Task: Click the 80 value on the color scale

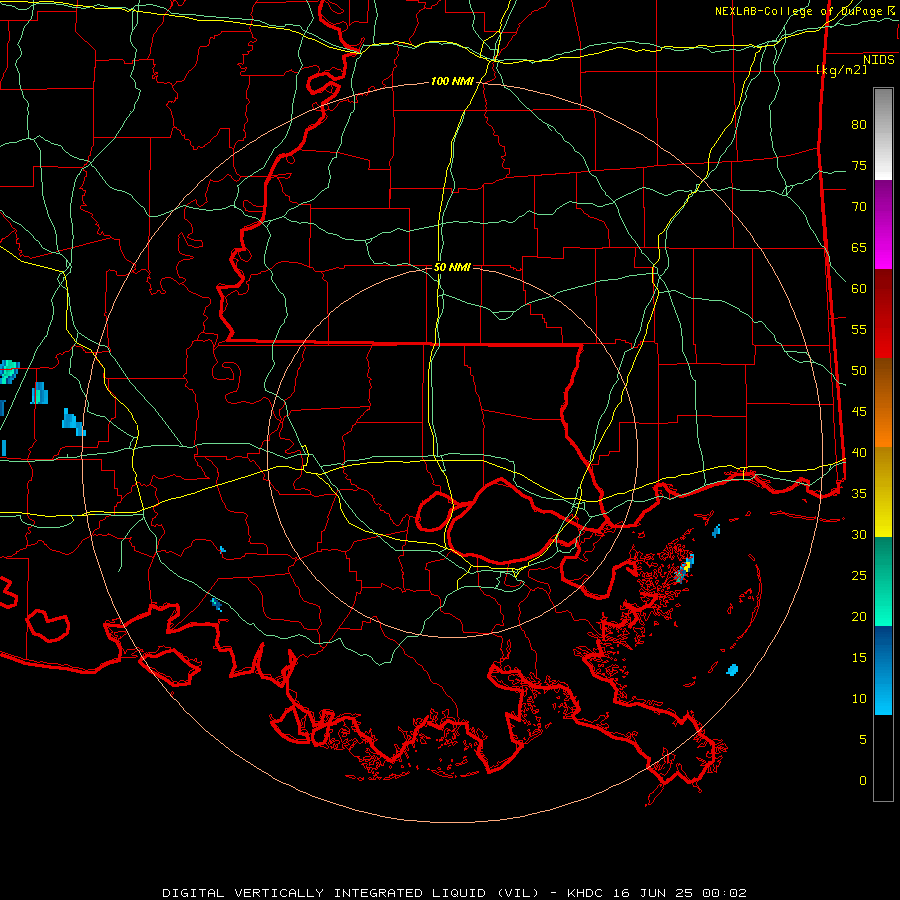Action: tap(859, 125)
